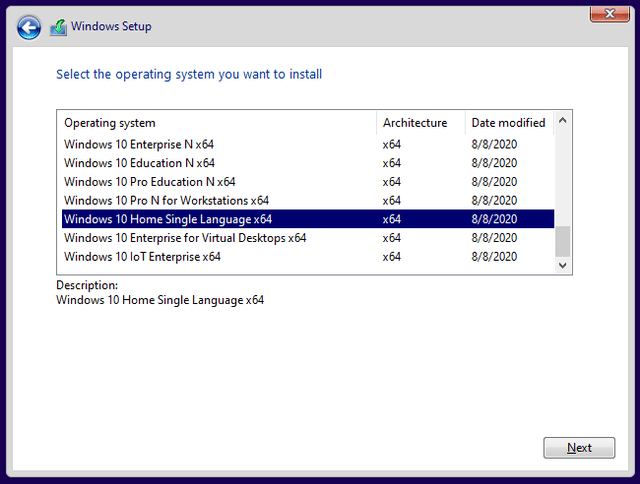Click x64 cell in Education N row
Viewport: 640px width, 484px height.
tap(391, 163)
